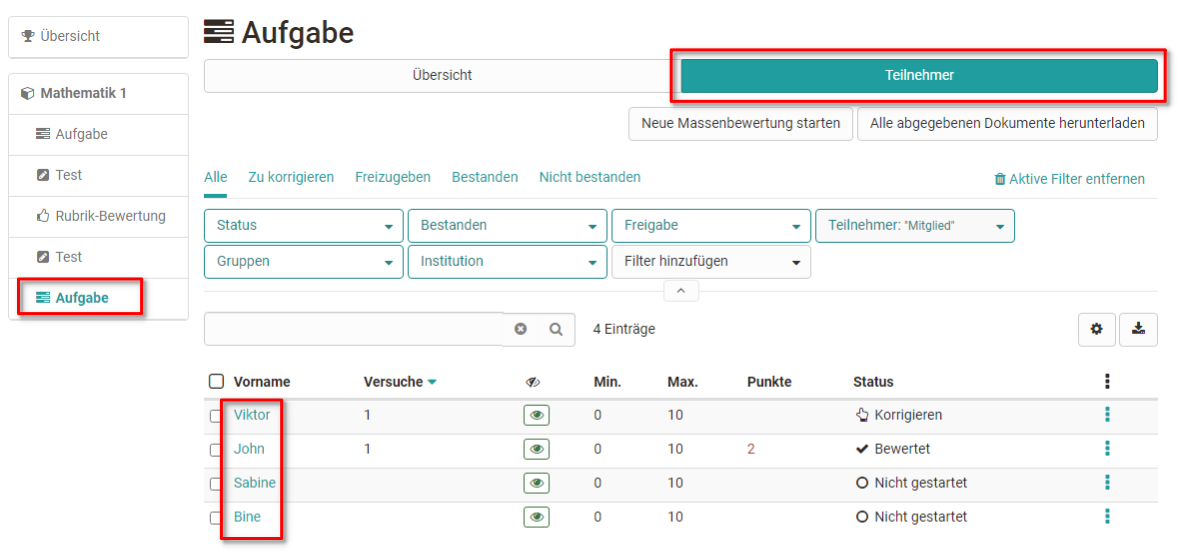
Task: Open participant John's link
Action: (x=249, y=449)
